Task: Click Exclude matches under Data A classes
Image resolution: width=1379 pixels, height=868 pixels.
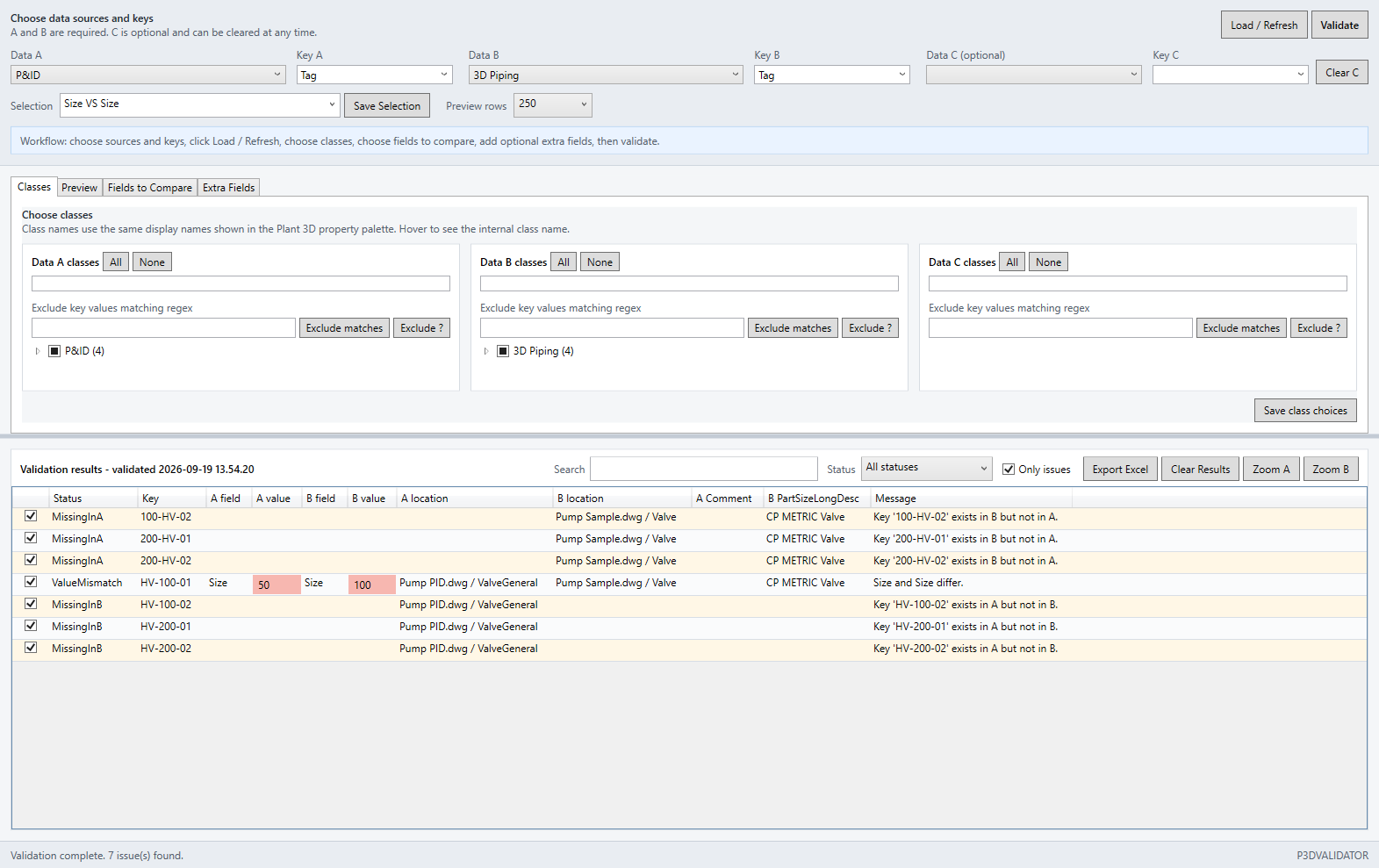Action: tap(344, 327)
